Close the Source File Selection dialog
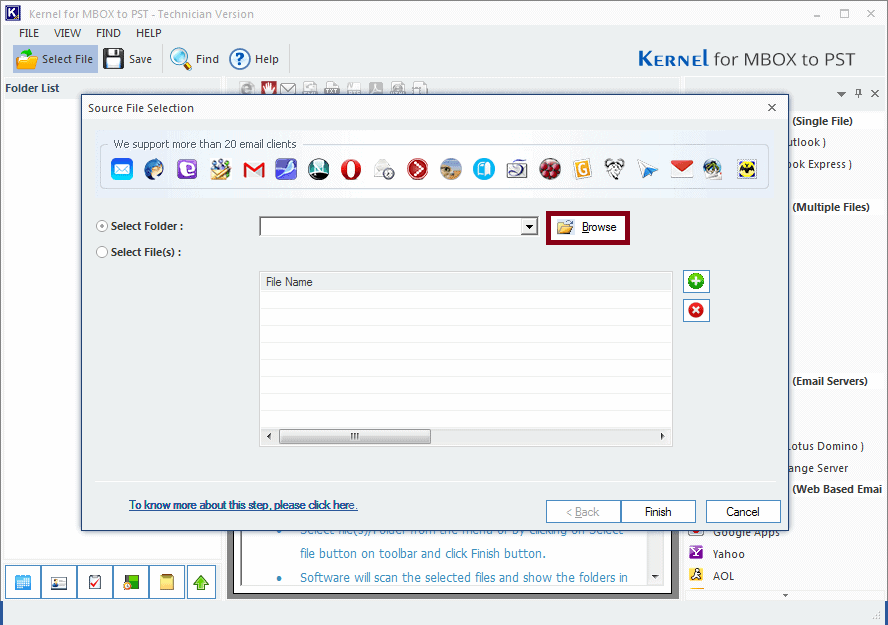The width and height of the screenshot is (888, 625). tap(772, 108)
